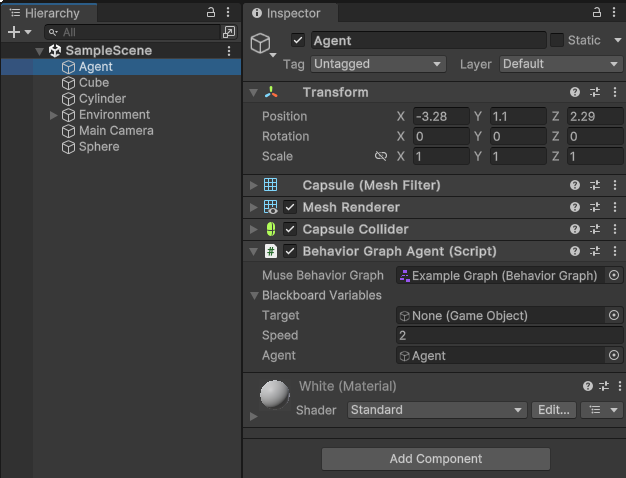Image resolution: width=626 pixels, height=478 pixels.
Task: Click Rotation X field
Action: pyautogui.click(x=441, y=136)
